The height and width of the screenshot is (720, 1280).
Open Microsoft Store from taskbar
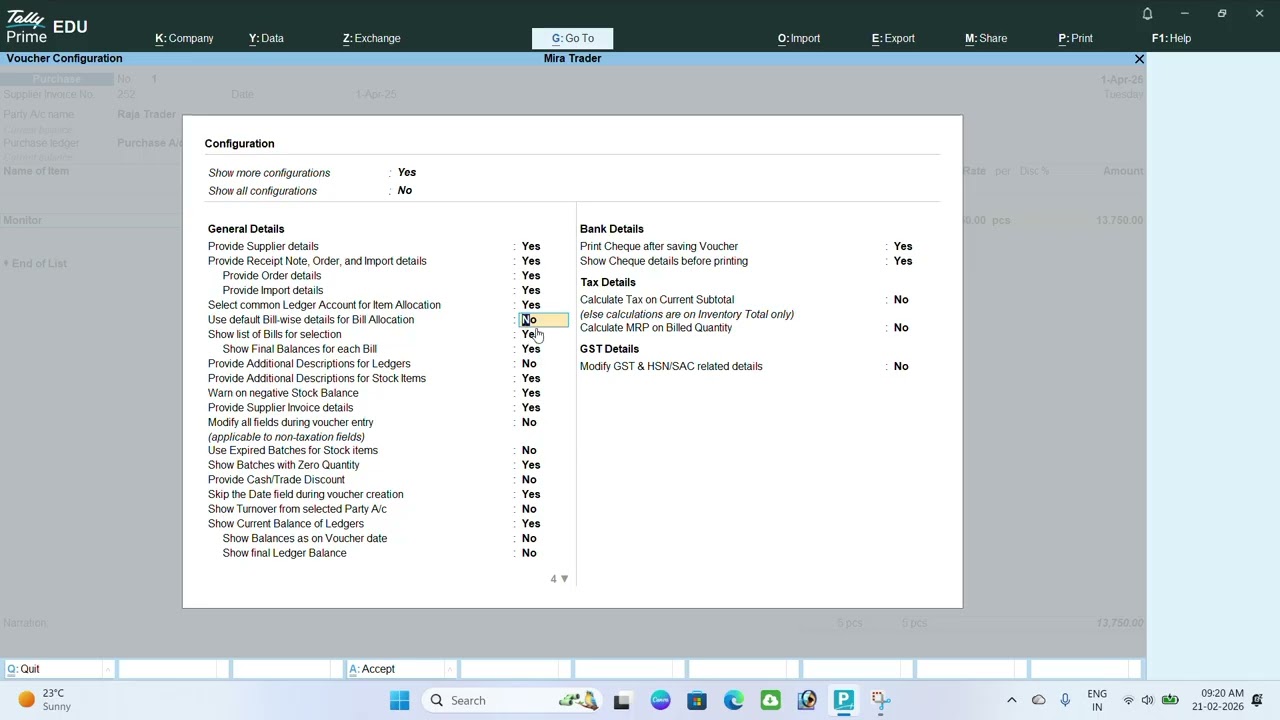click(697, 700)
